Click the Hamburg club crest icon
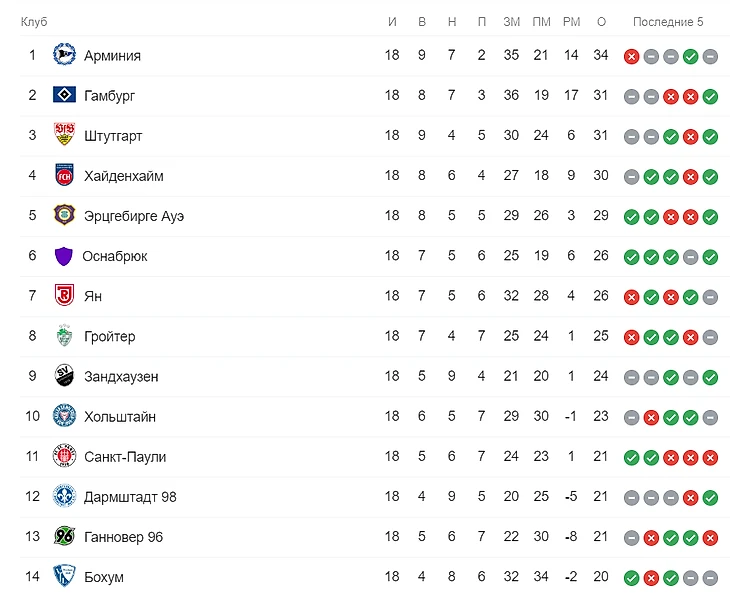Screen dimensions: 730x597 pyautogui.click(x=64, y=96)
